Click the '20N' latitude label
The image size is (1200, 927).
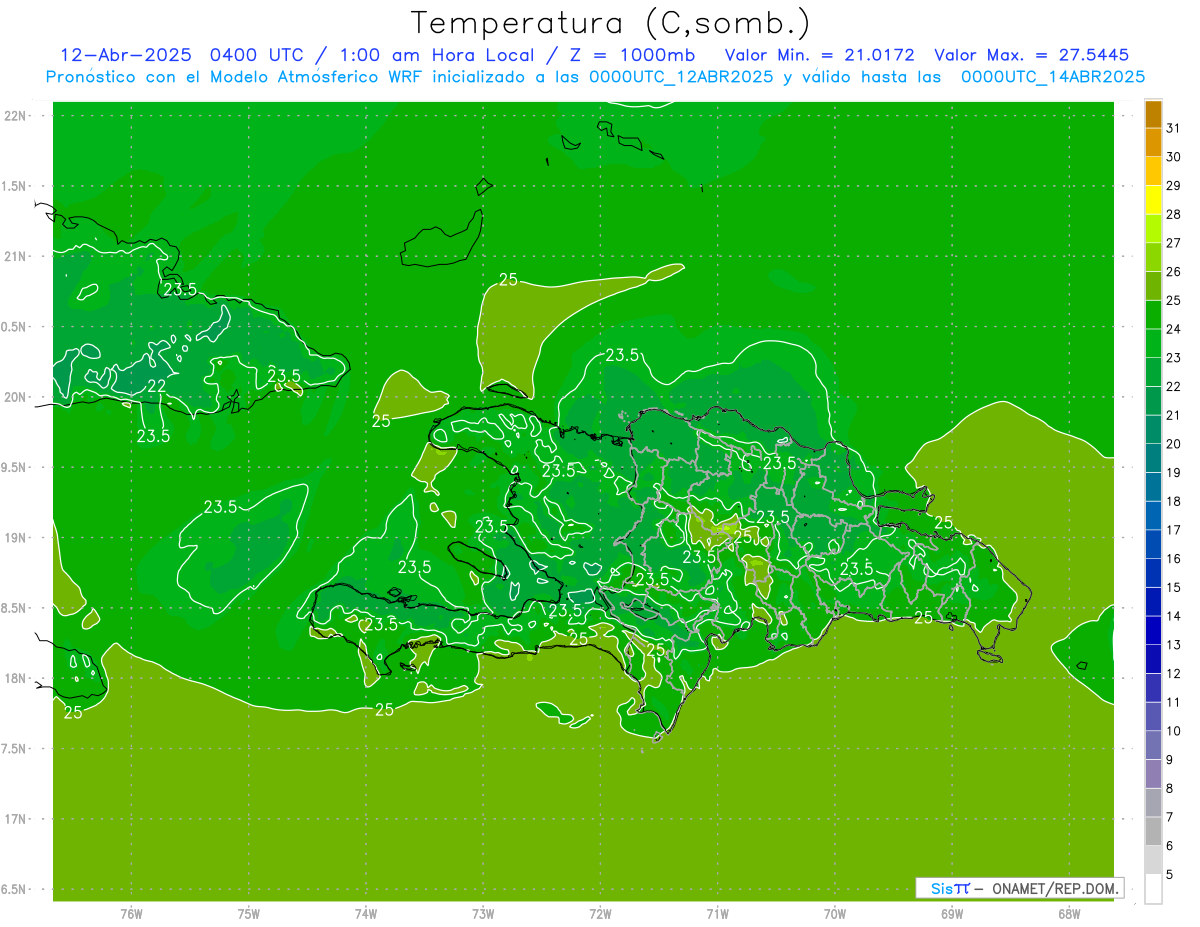pyautogui.click(x=15, y=397)
